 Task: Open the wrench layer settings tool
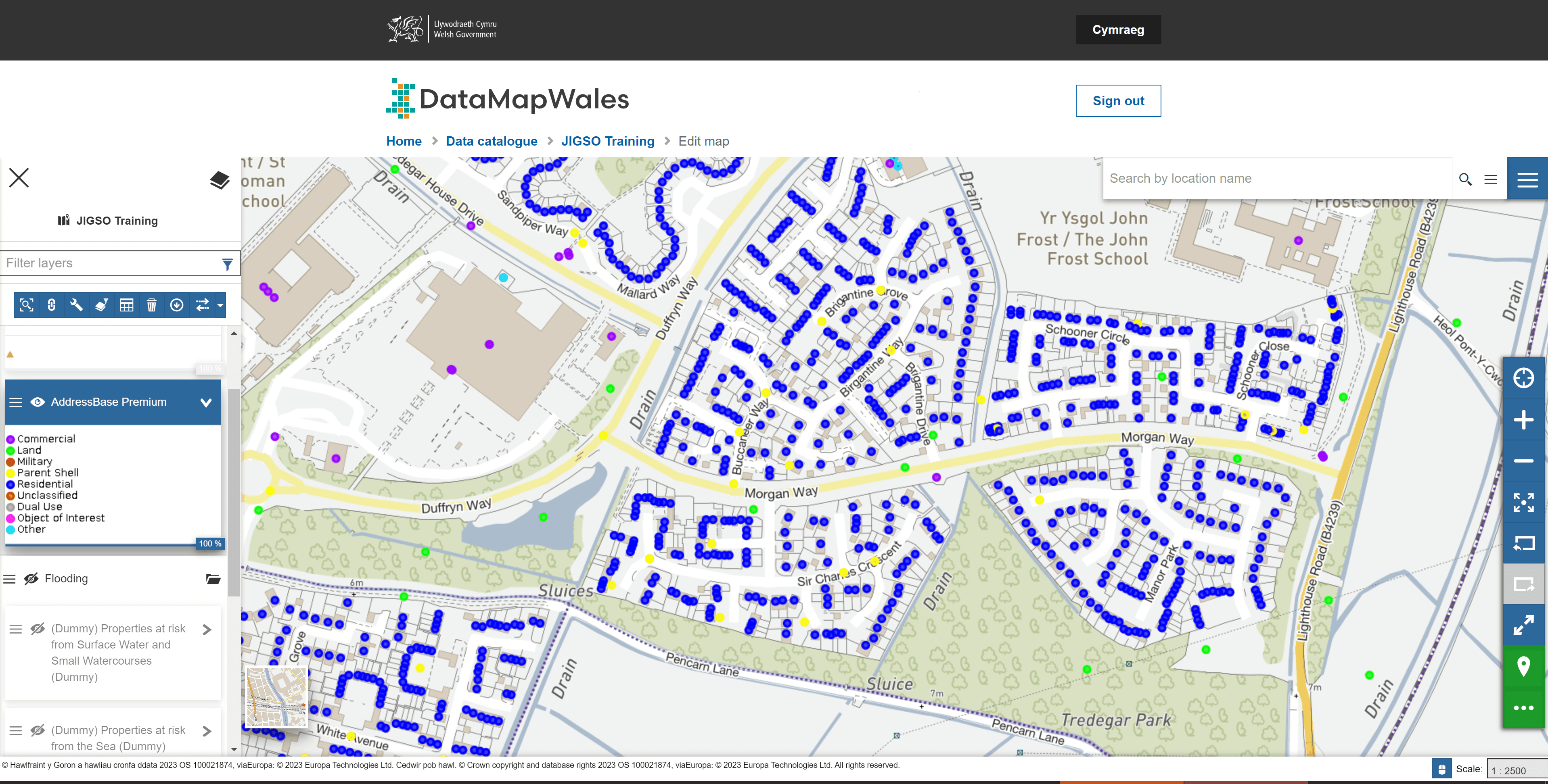(x=76, y=305)
